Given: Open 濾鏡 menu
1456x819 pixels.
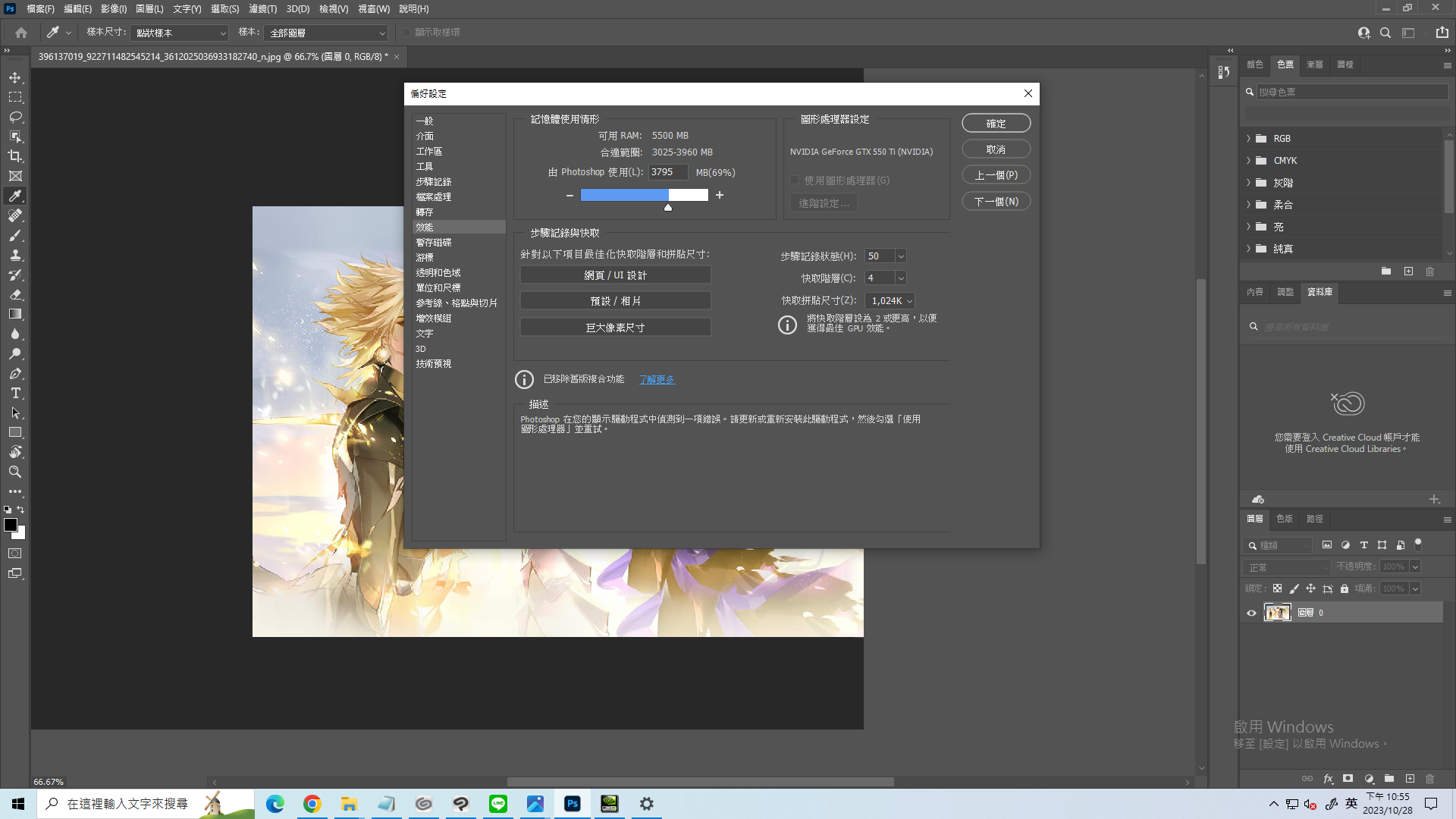Looking at the screenshot, I should (262, 9).
